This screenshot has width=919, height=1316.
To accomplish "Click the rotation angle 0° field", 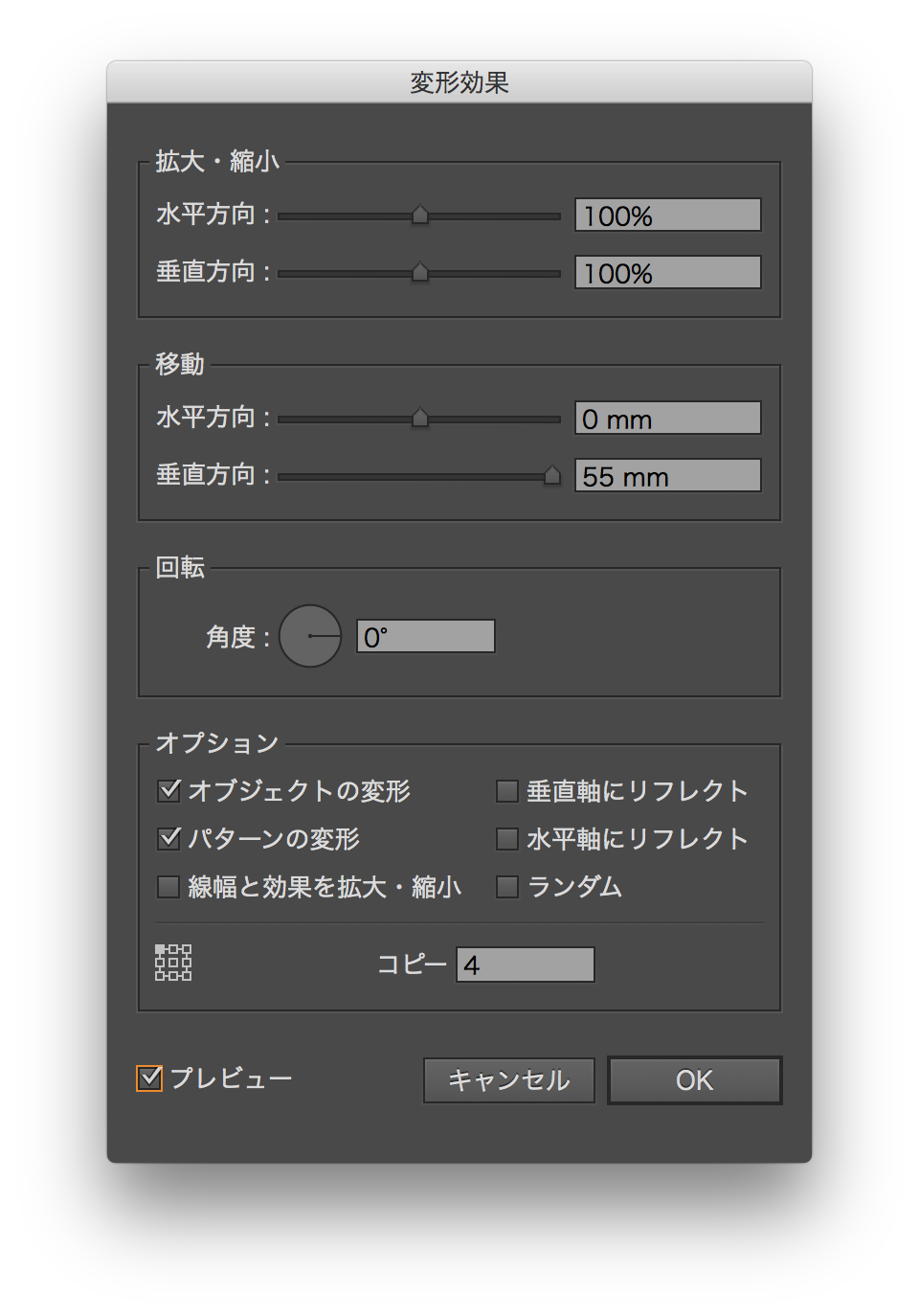I will (x=426, y=637).
